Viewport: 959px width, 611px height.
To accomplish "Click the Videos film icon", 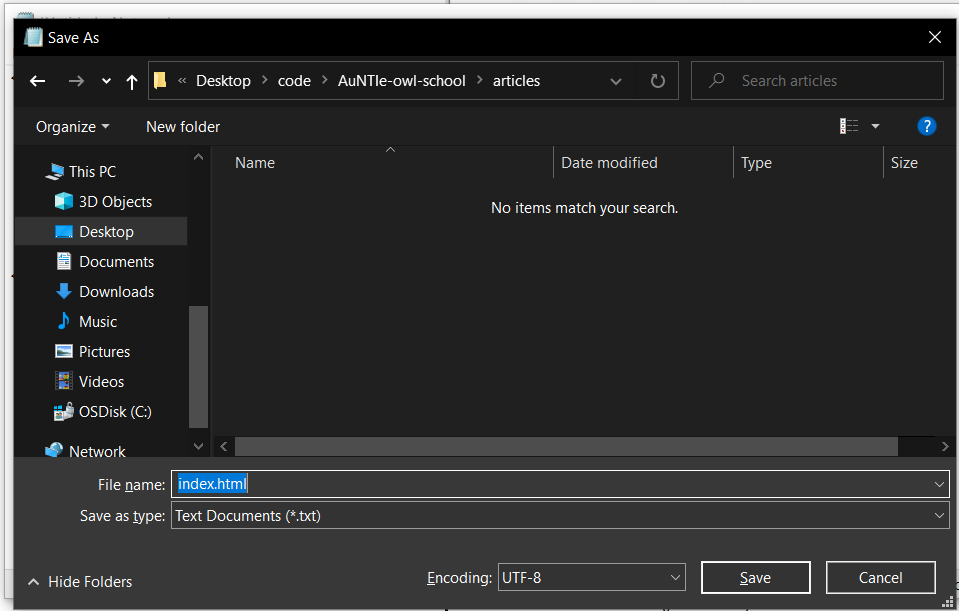I will click(x=64, y=381).
